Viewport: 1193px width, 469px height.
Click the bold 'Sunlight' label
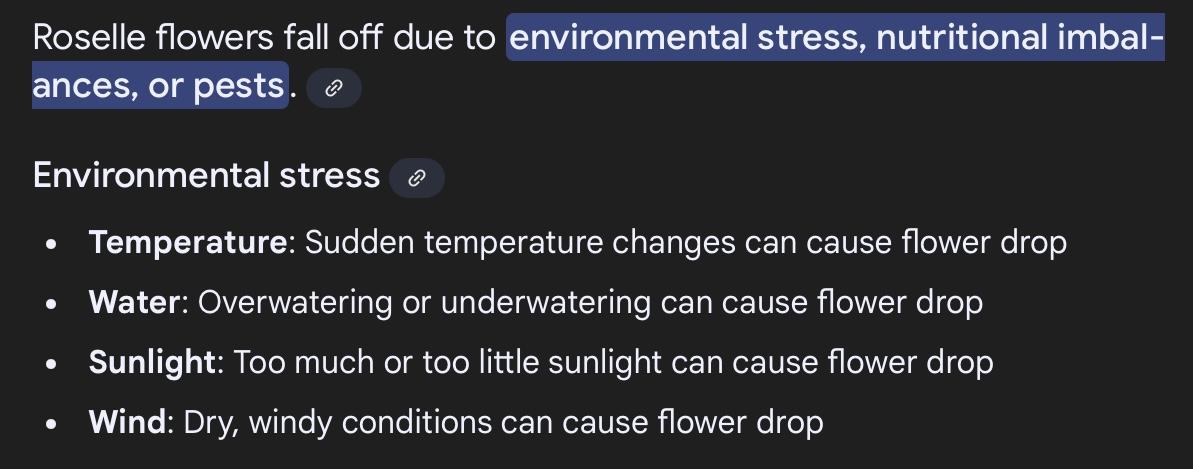pos(152,362)
